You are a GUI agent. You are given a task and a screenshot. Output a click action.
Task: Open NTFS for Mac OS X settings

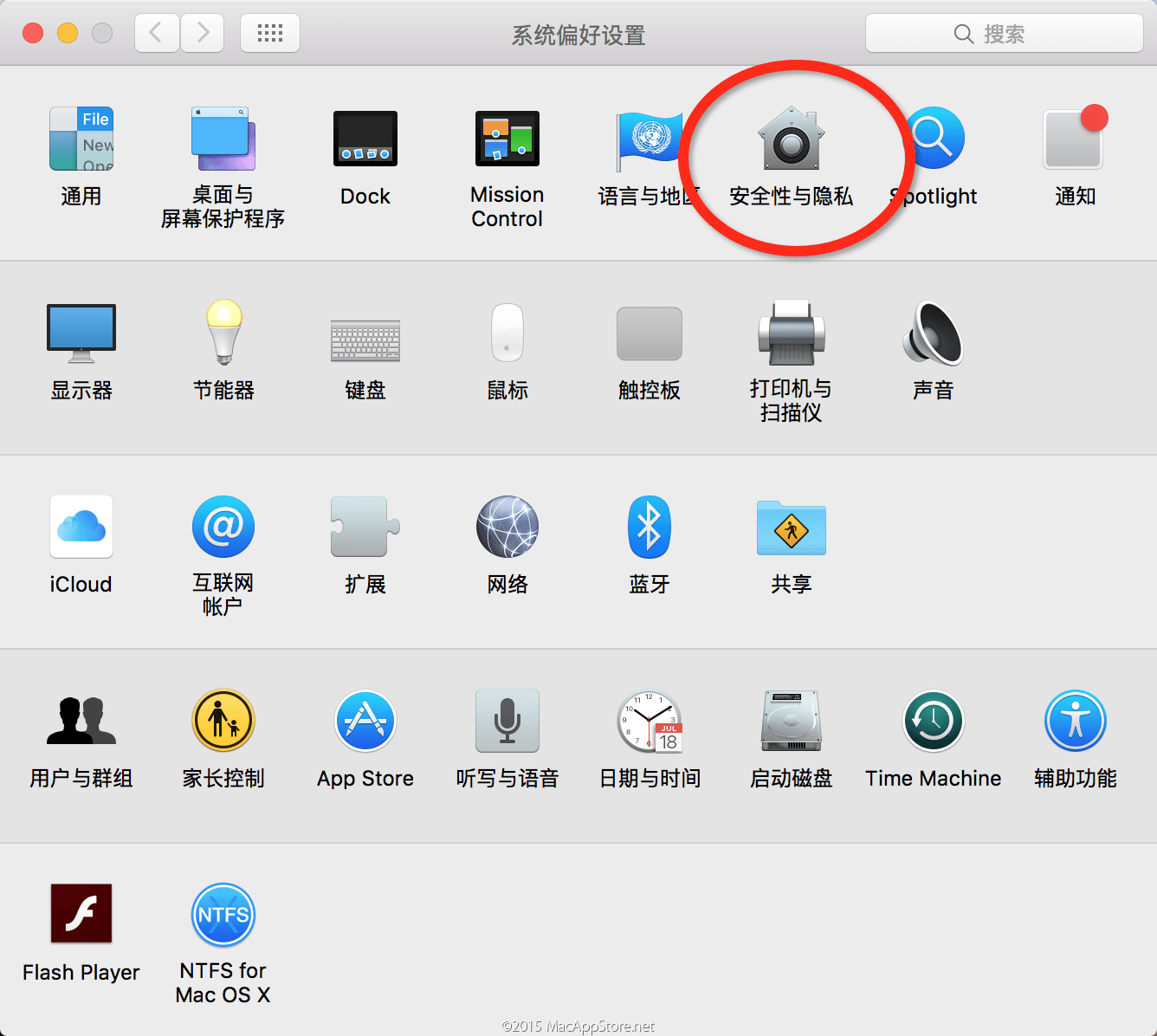tap(223, 914)
